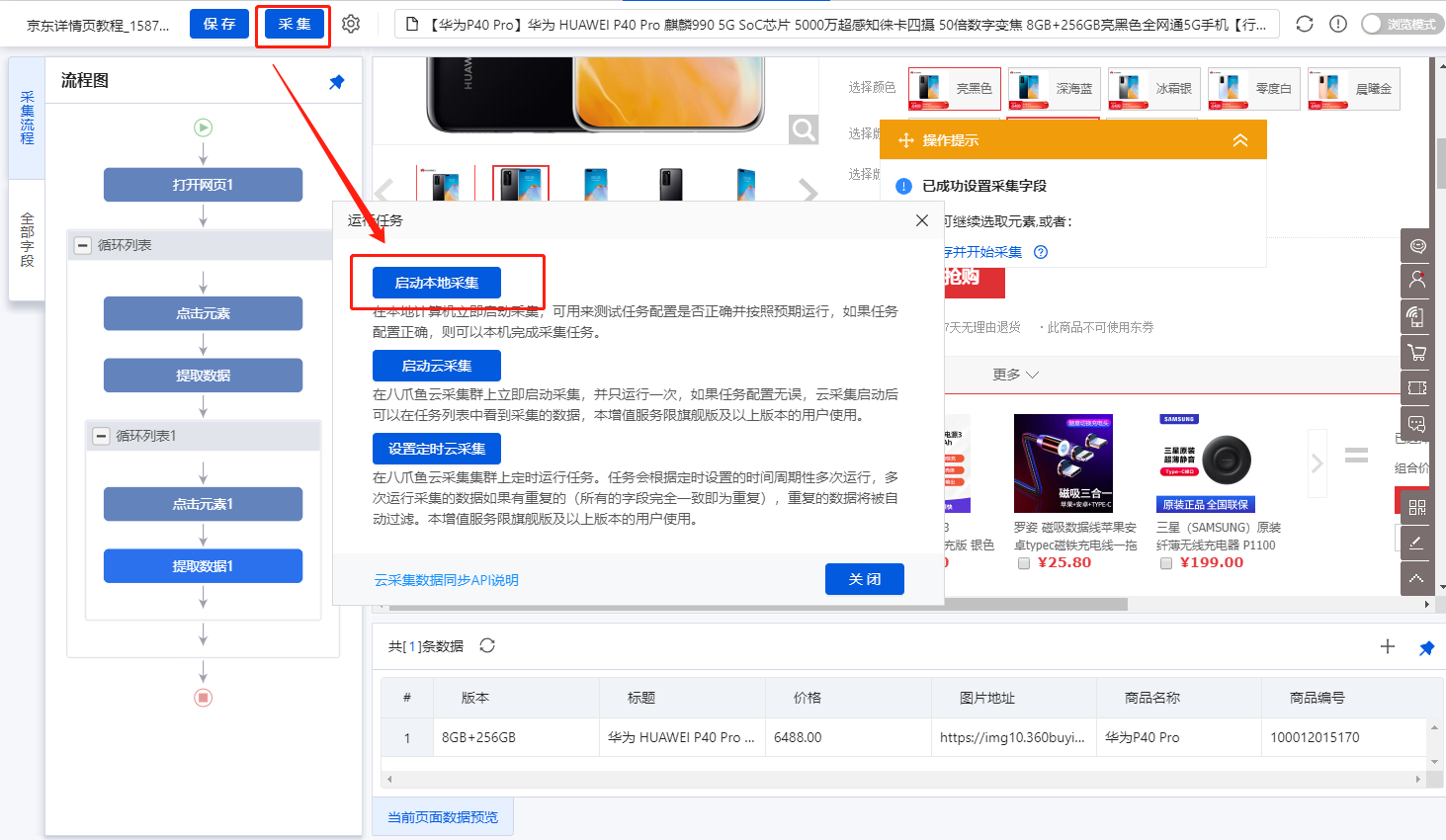The image size is (1446, 840).
Task: Click the refresh icon next to 共[1]条数据
Action: (x=487, y=645)
